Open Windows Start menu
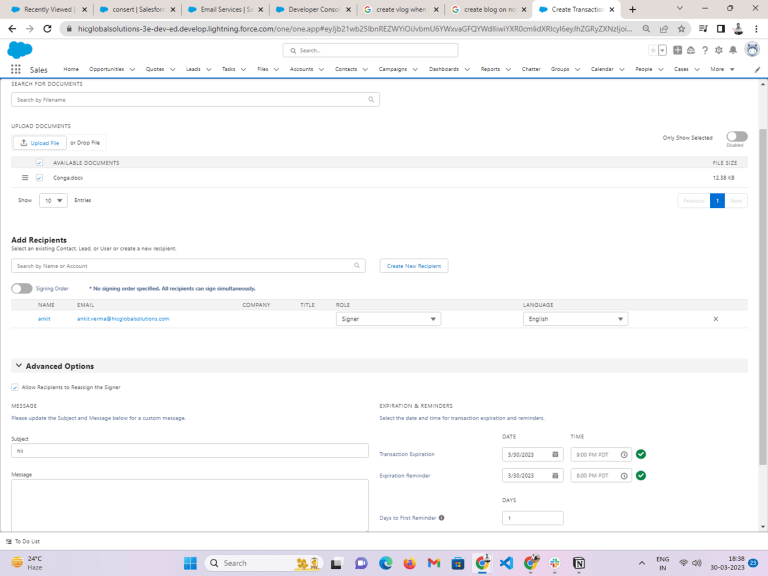 tap(190, 563)
